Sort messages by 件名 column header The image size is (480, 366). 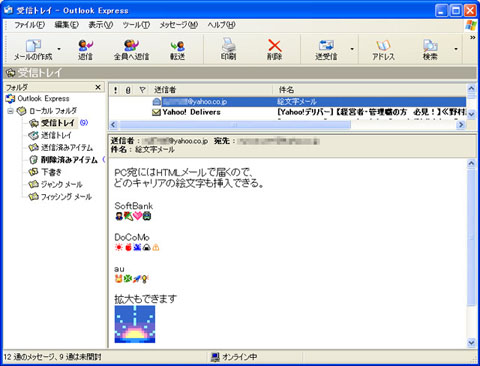370,90
